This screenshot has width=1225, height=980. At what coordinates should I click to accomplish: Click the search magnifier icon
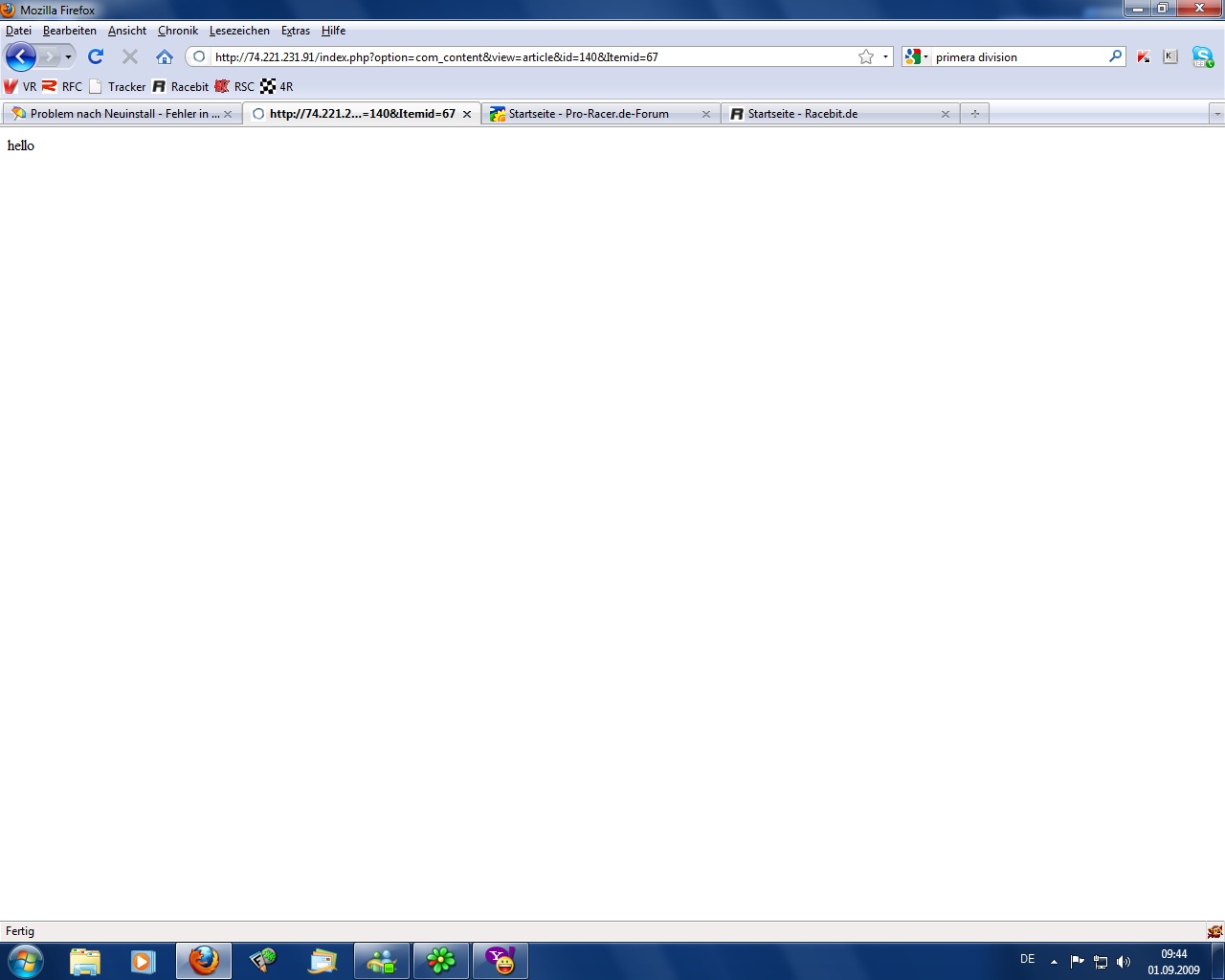point(1115,56)
